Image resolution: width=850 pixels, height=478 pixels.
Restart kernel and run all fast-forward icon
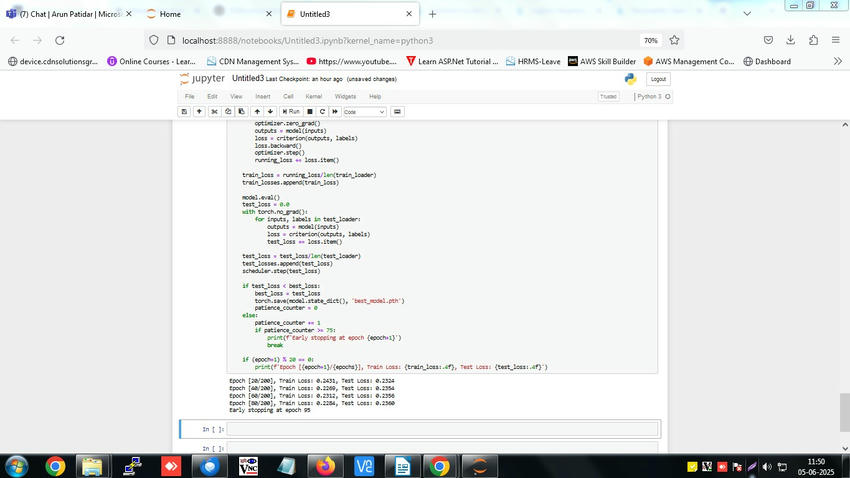335,112
